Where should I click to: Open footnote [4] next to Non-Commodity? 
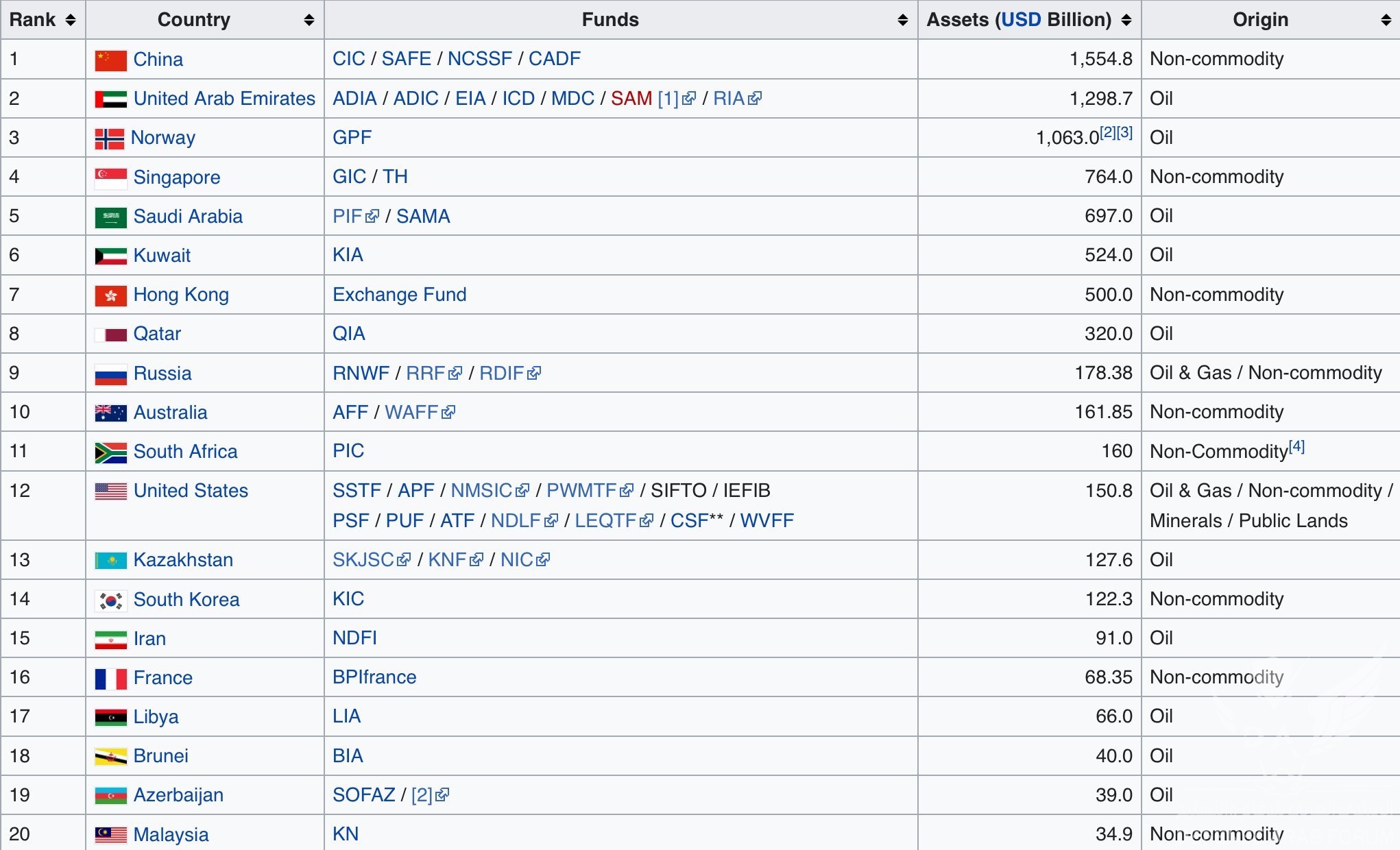(x=1296, y=447)
